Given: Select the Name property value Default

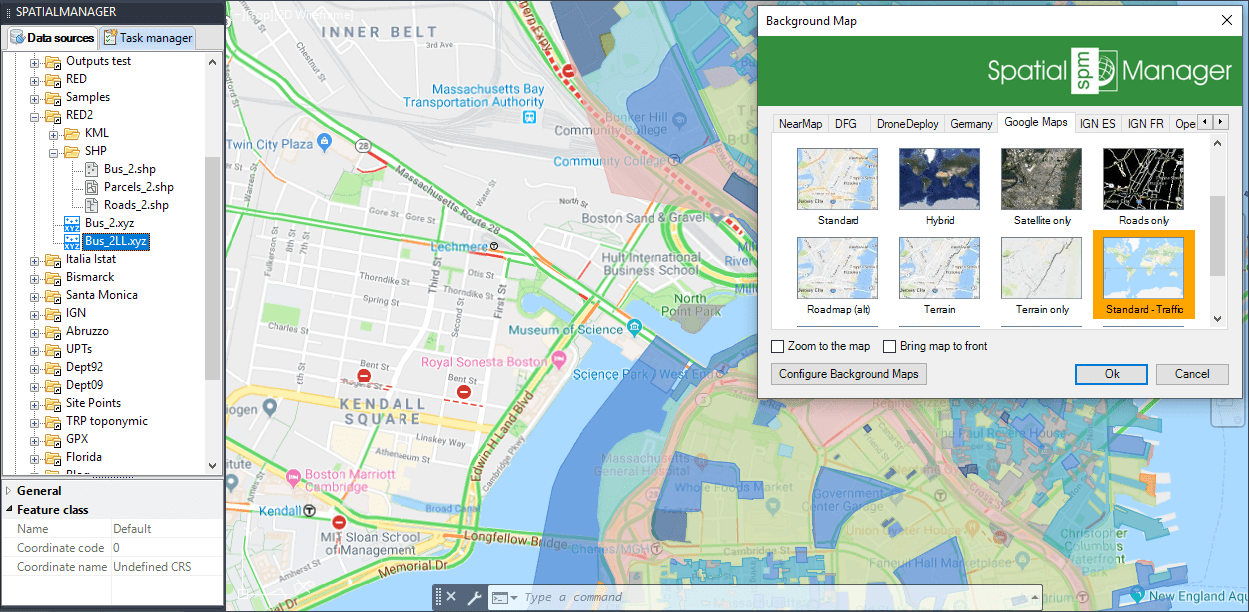Looking at the screenshot, I should (x=166, y=529).
